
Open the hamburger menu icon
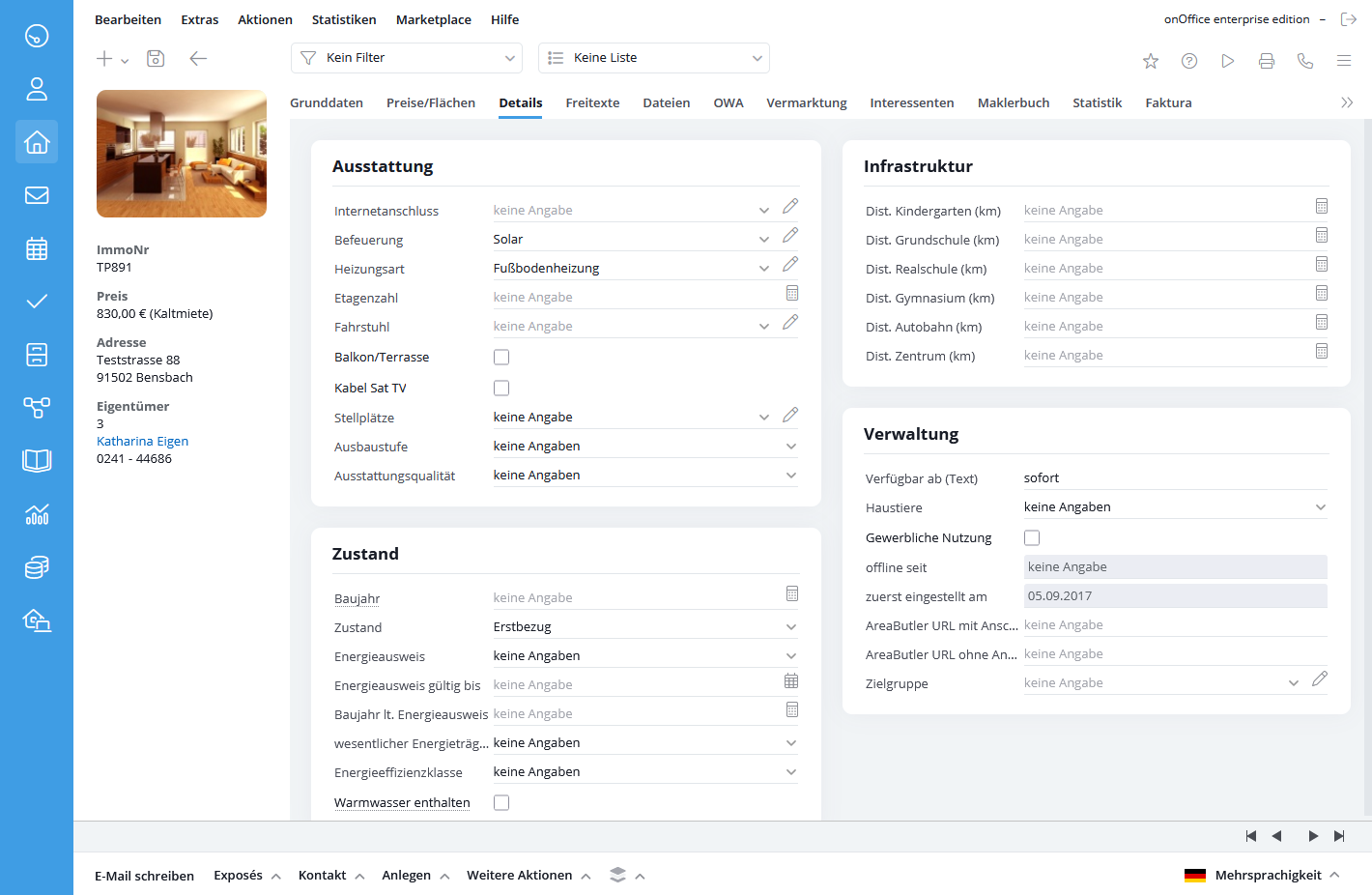pyautogui.click(x=1344, y=61)
